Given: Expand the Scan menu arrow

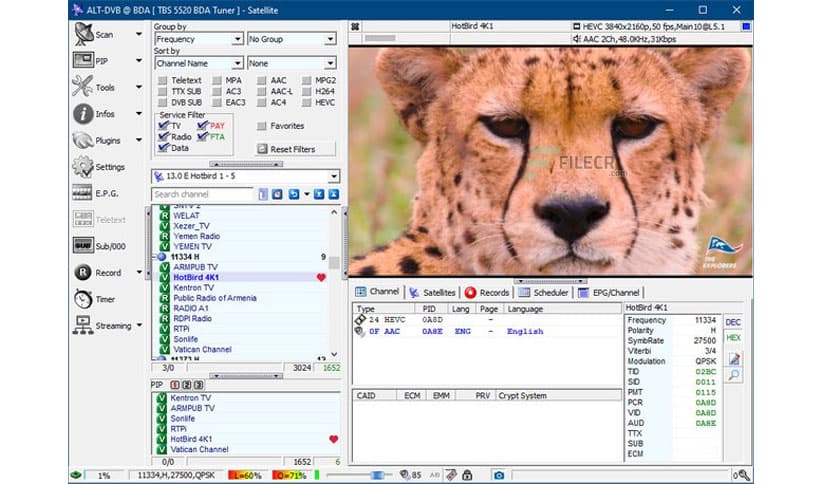Looking at the screenshot, I should point(139,34).
